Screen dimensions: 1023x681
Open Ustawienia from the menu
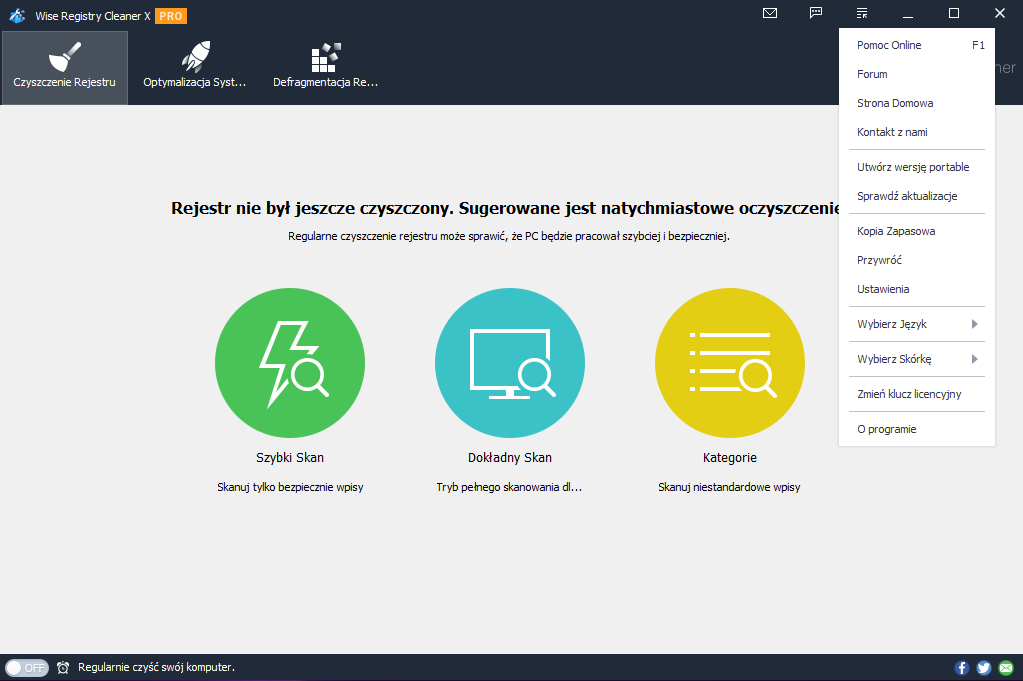917,289
